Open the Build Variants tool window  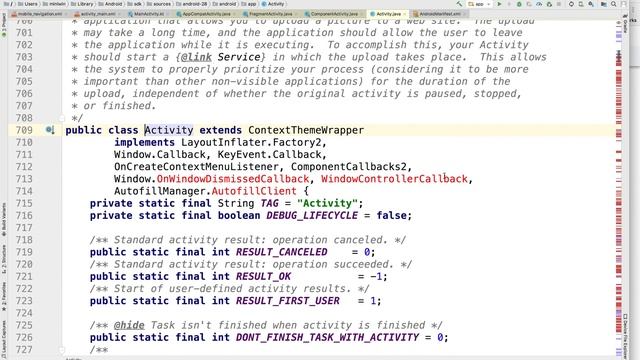click(x=4, y=220)
